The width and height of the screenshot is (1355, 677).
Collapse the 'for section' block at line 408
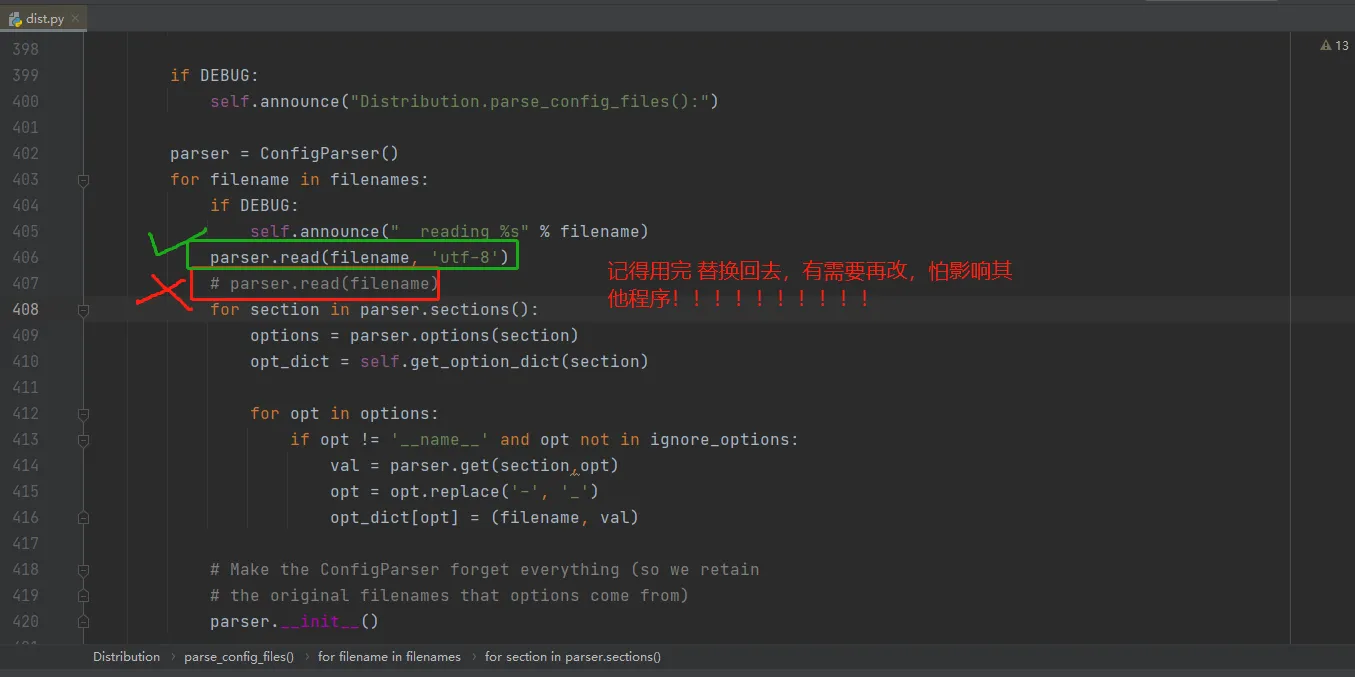pos(84,310)
